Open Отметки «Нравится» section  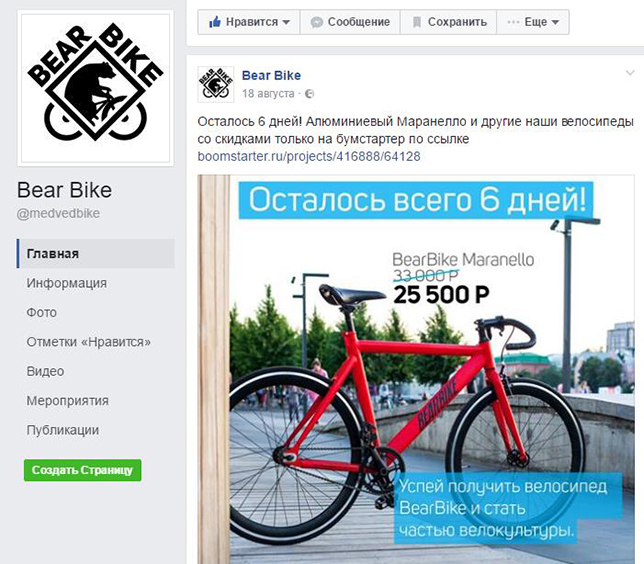[89, 342]
